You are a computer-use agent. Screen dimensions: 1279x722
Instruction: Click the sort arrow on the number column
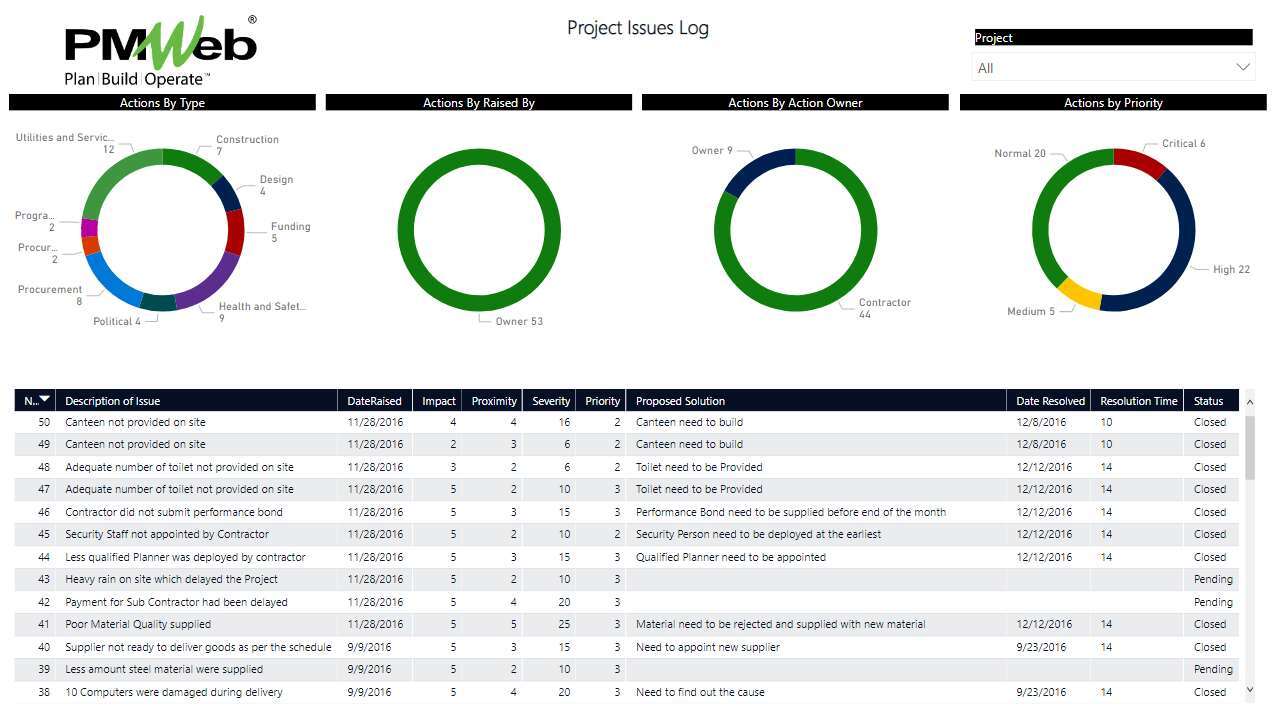coord(44,400)
